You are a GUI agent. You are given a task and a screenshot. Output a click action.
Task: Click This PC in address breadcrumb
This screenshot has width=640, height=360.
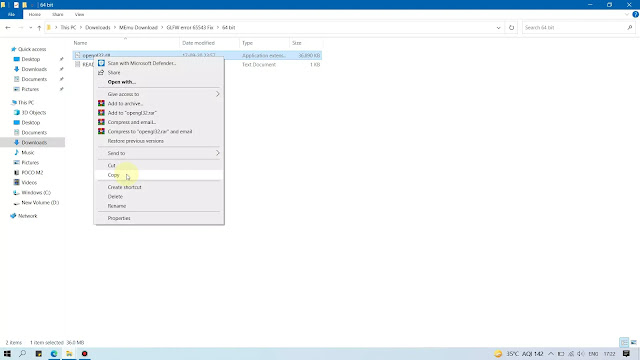68,28
